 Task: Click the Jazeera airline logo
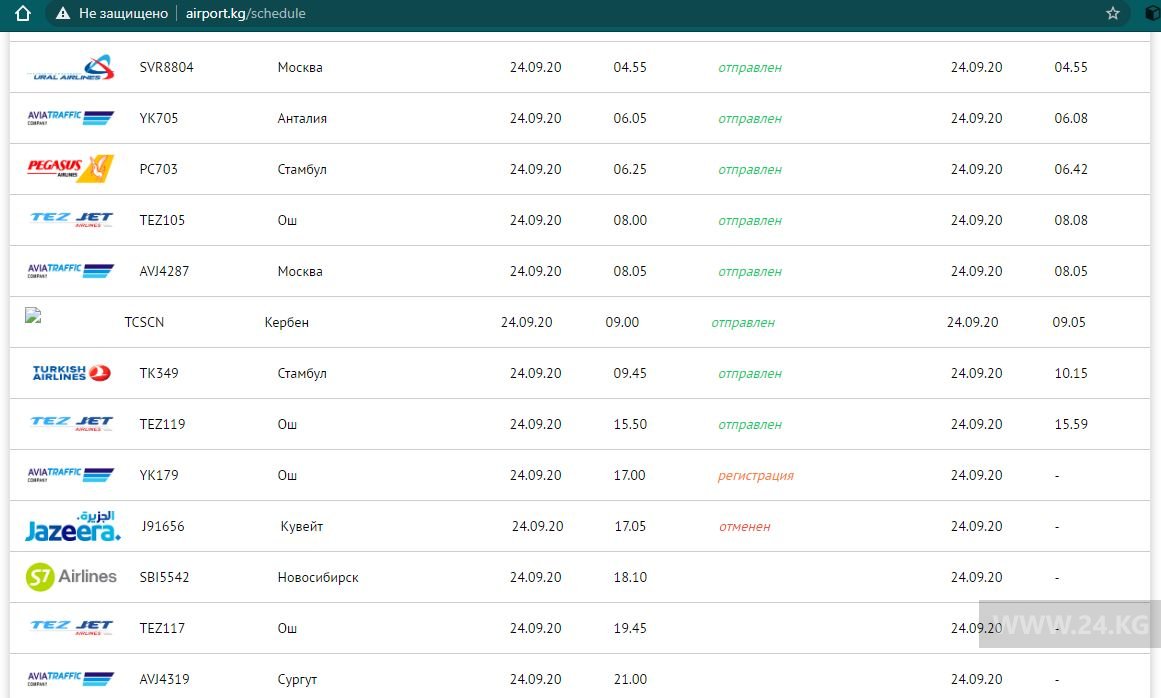point(72,526)
